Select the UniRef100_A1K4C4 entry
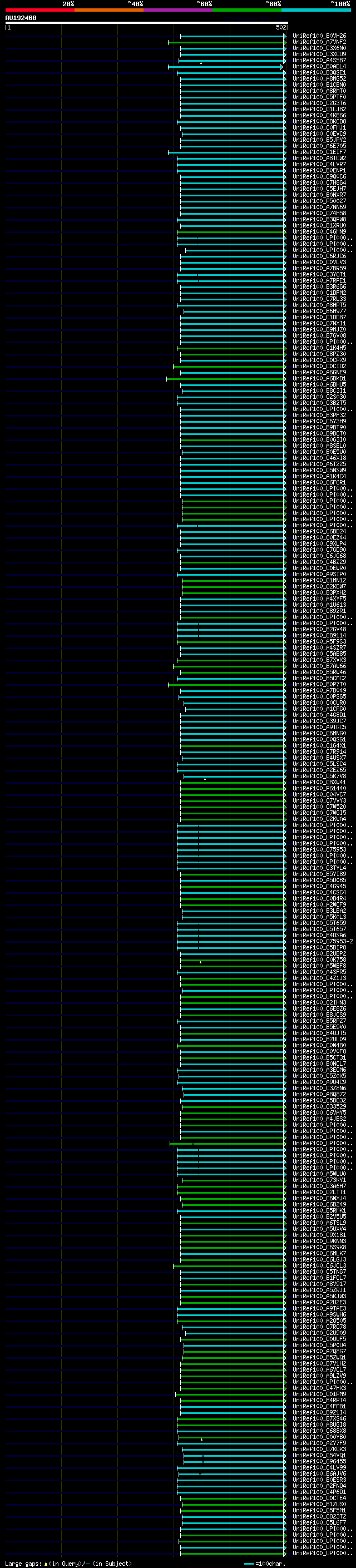 click(319, 477)
